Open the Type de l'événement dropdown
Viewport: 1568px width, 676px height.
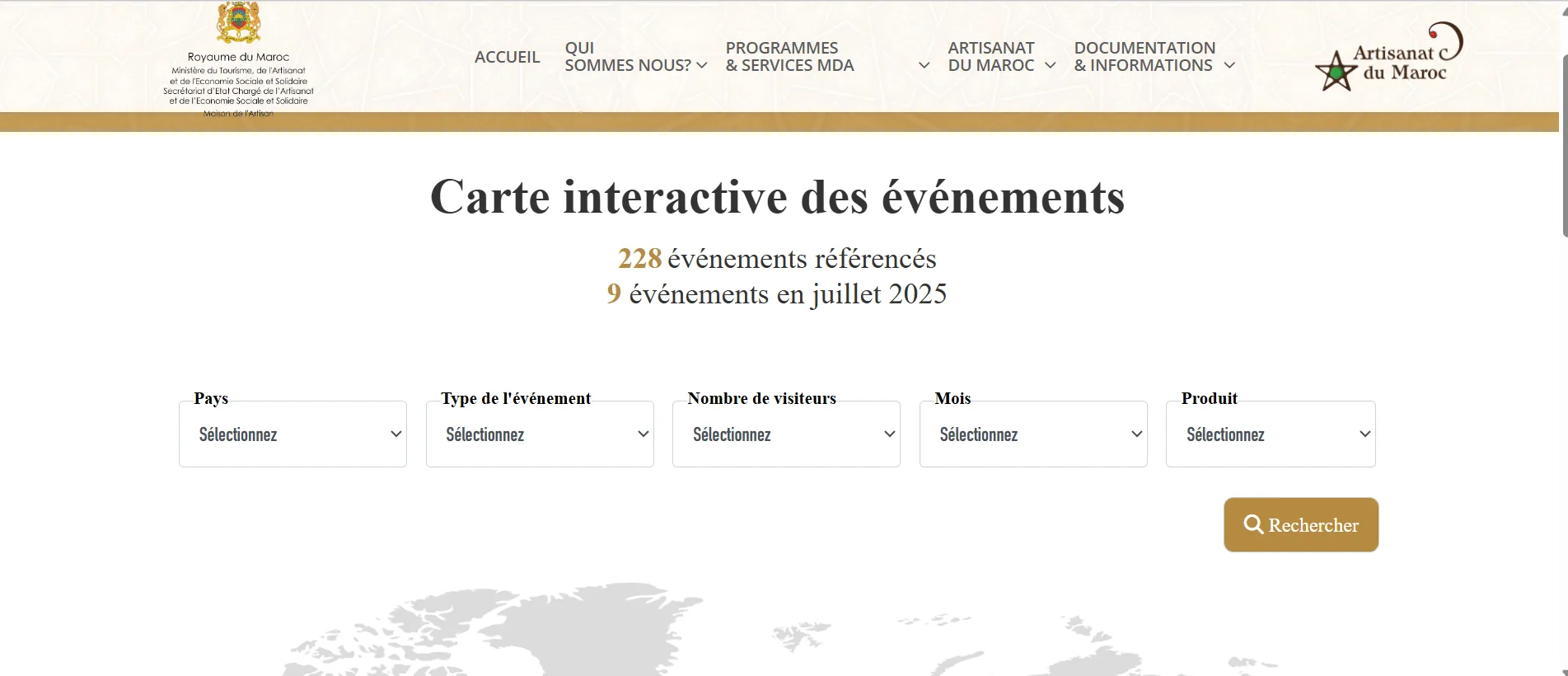tap(540, 434)
